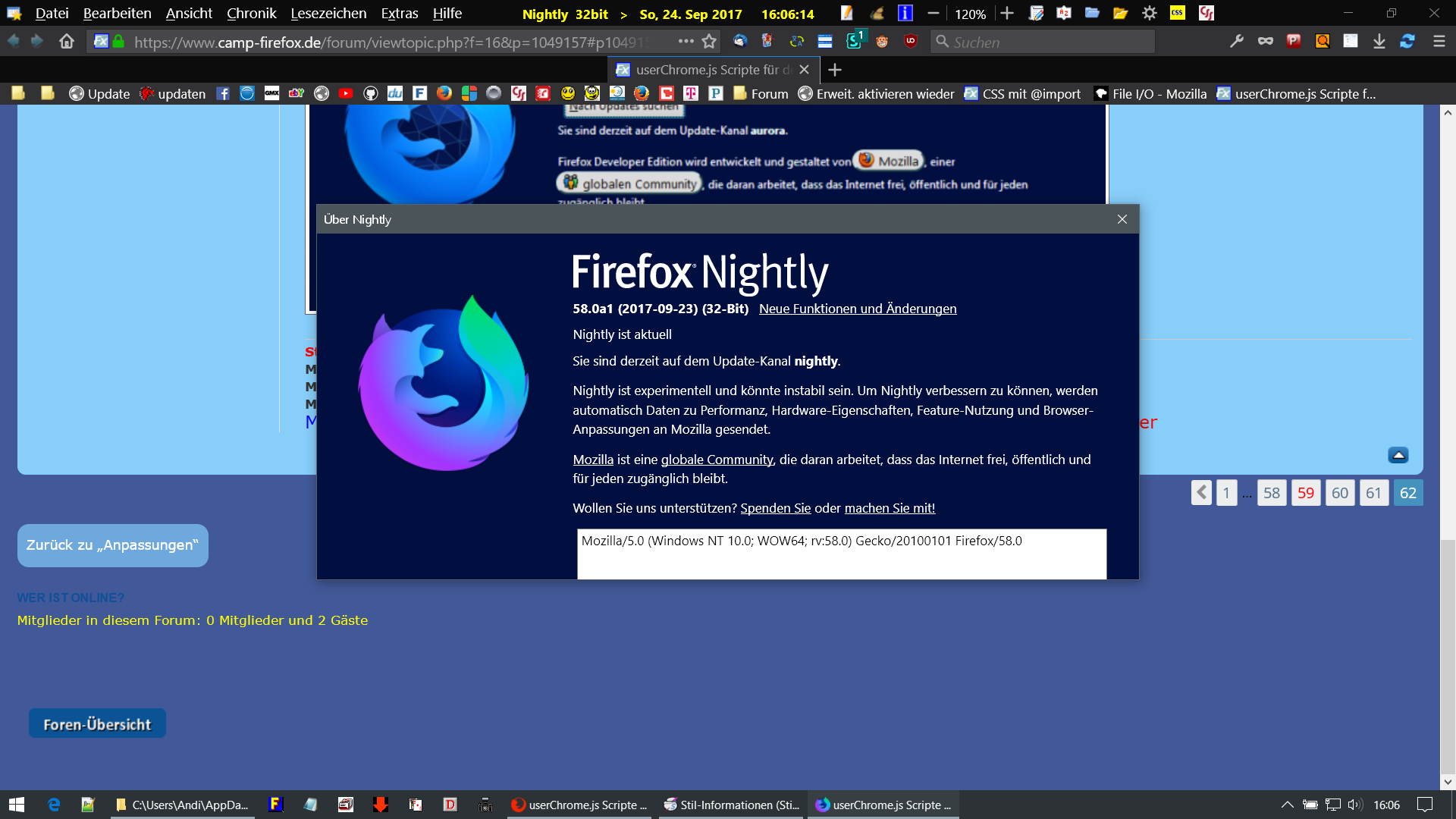The height and width of the screenshot is (819, 1456).
Task: Click the zoom in plus button
Action: [1006, 14]
